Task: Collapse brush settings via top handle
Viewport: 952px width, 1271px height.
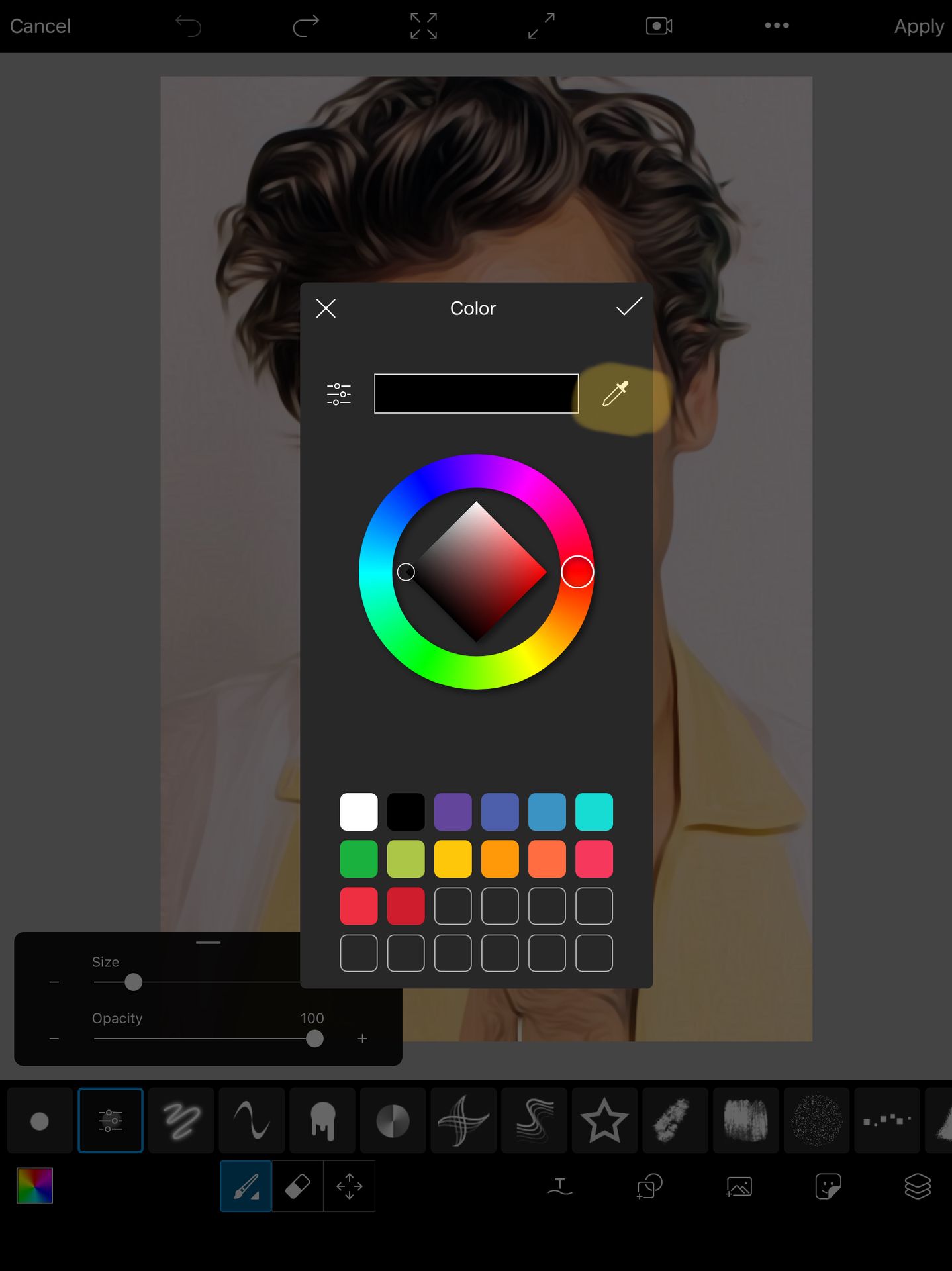Action: (208, 942)
